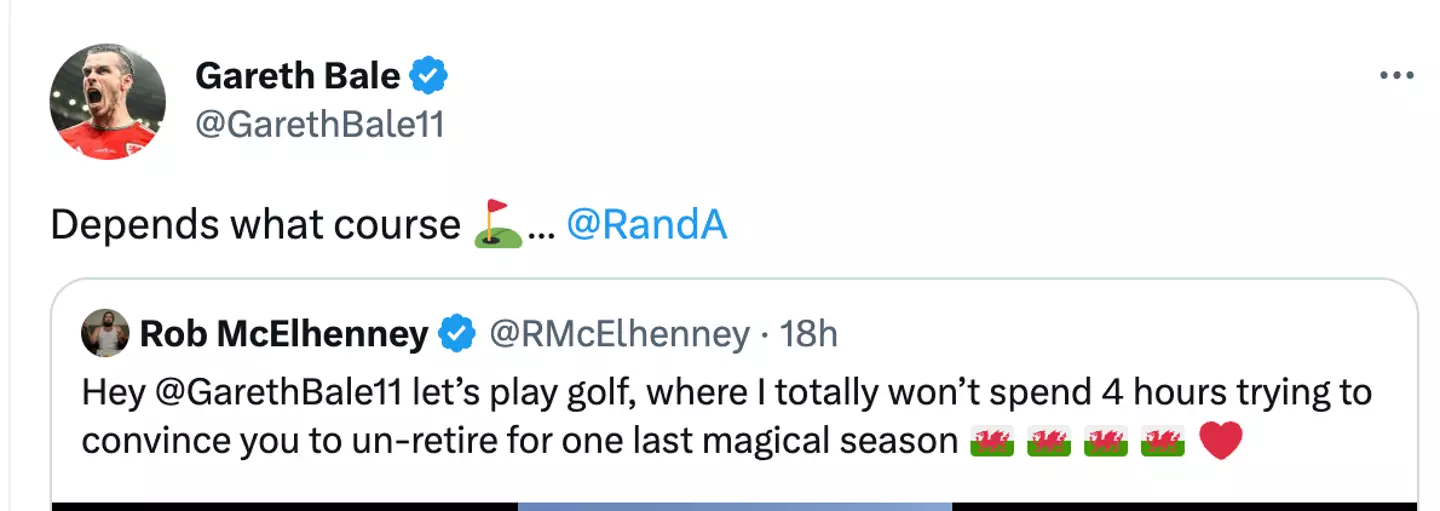1440x511 pixels.
Task: Click the first Wales flag emoji
Action: point(992,441)
